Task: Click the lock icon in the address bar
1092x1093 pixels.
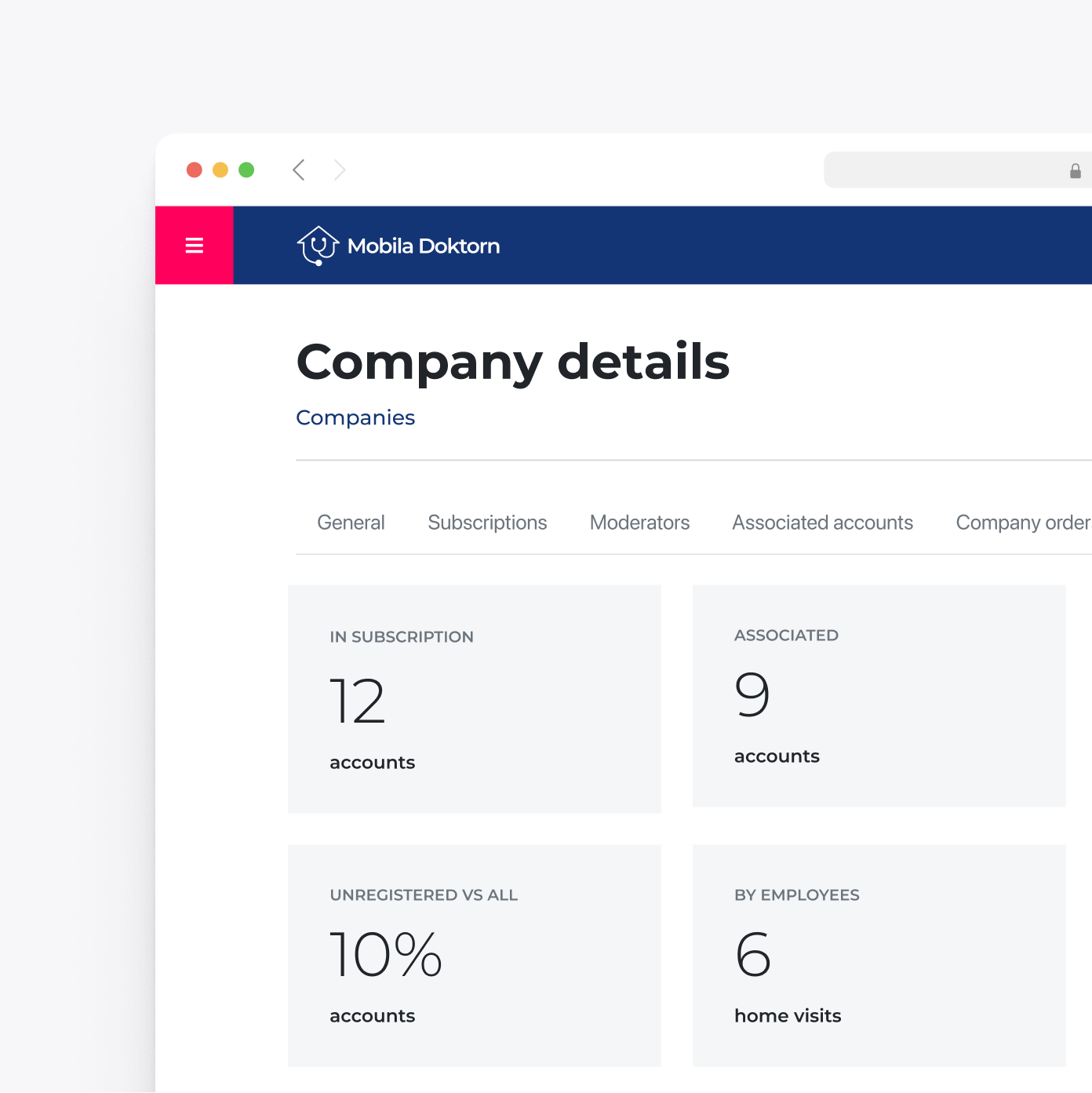Action: pyautogui.click(x=1075, y=171)
